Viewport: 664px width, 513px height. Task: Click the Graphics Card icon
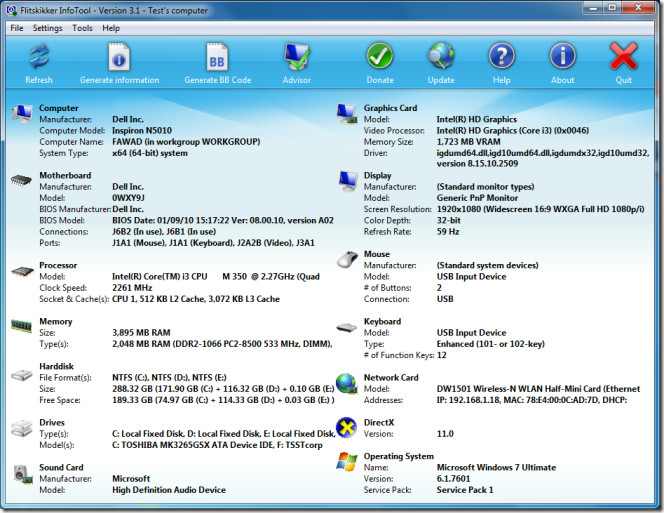[x=347, y=114]
